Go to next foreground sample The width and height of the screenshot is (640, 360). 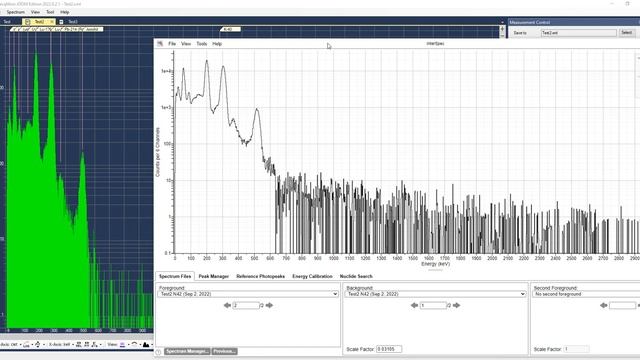[x=269, y=305]
